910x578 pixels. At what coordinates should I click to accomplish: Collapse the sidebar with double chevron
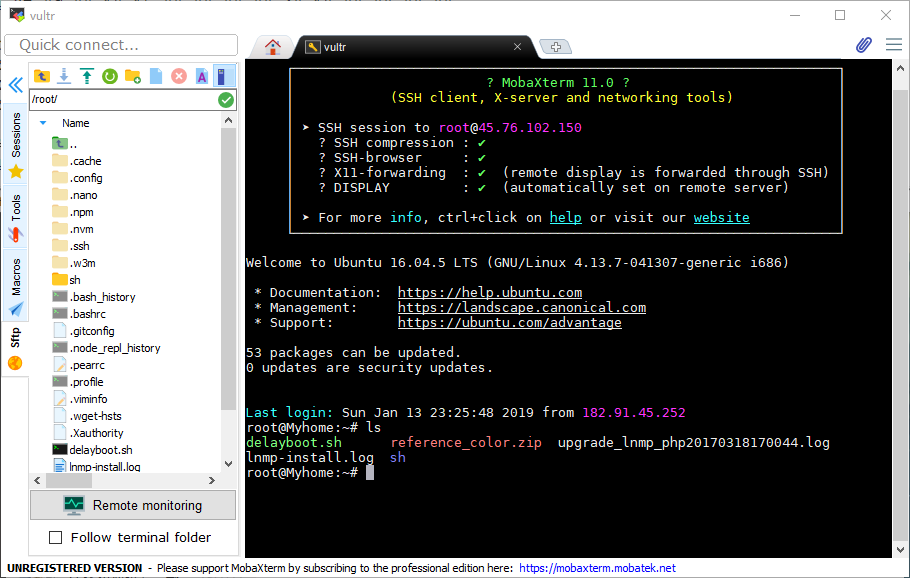click(15, 85)
